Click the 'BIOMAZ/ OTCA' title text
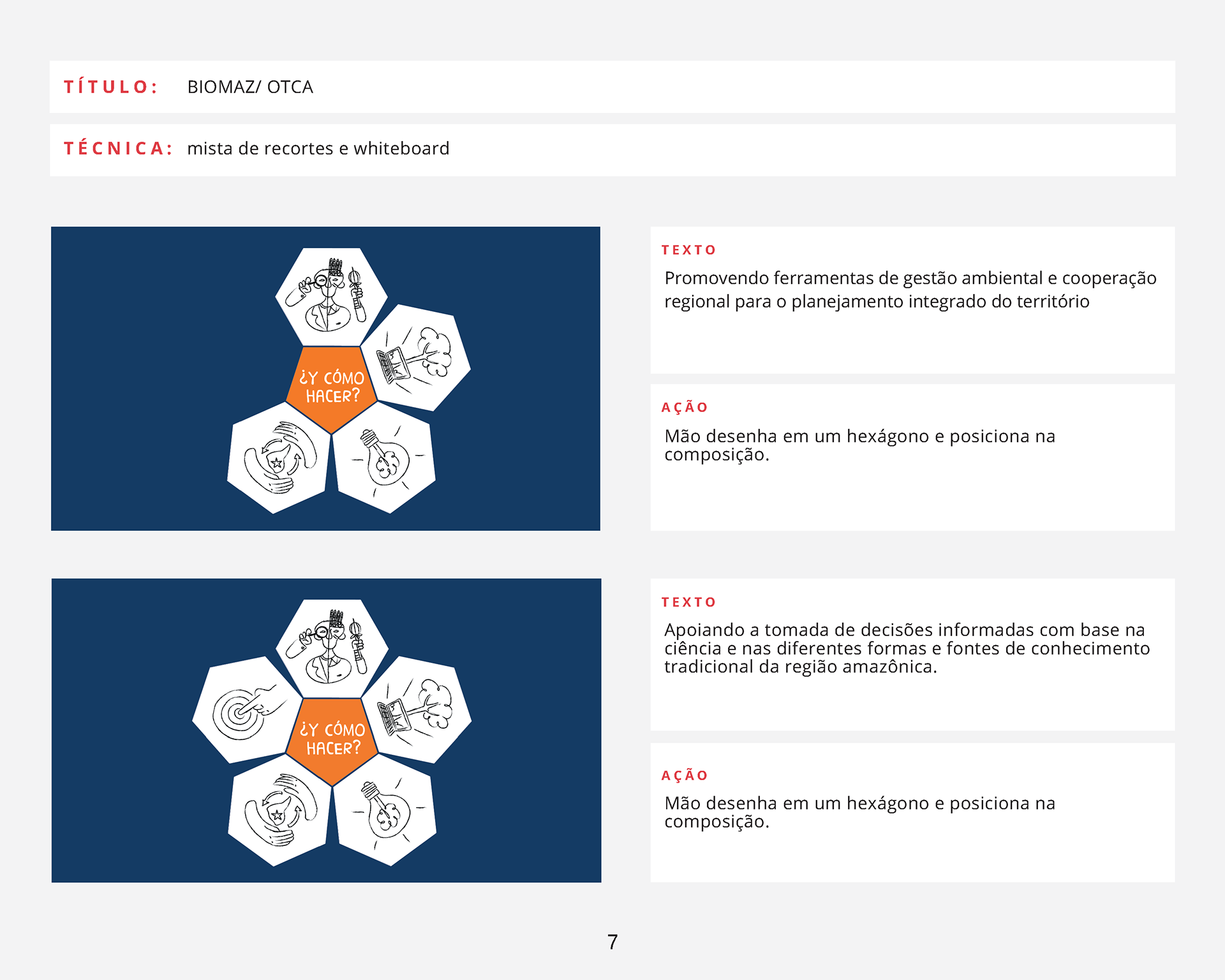1225x980 pixels. pyautogui.click(x=249, y=87)
